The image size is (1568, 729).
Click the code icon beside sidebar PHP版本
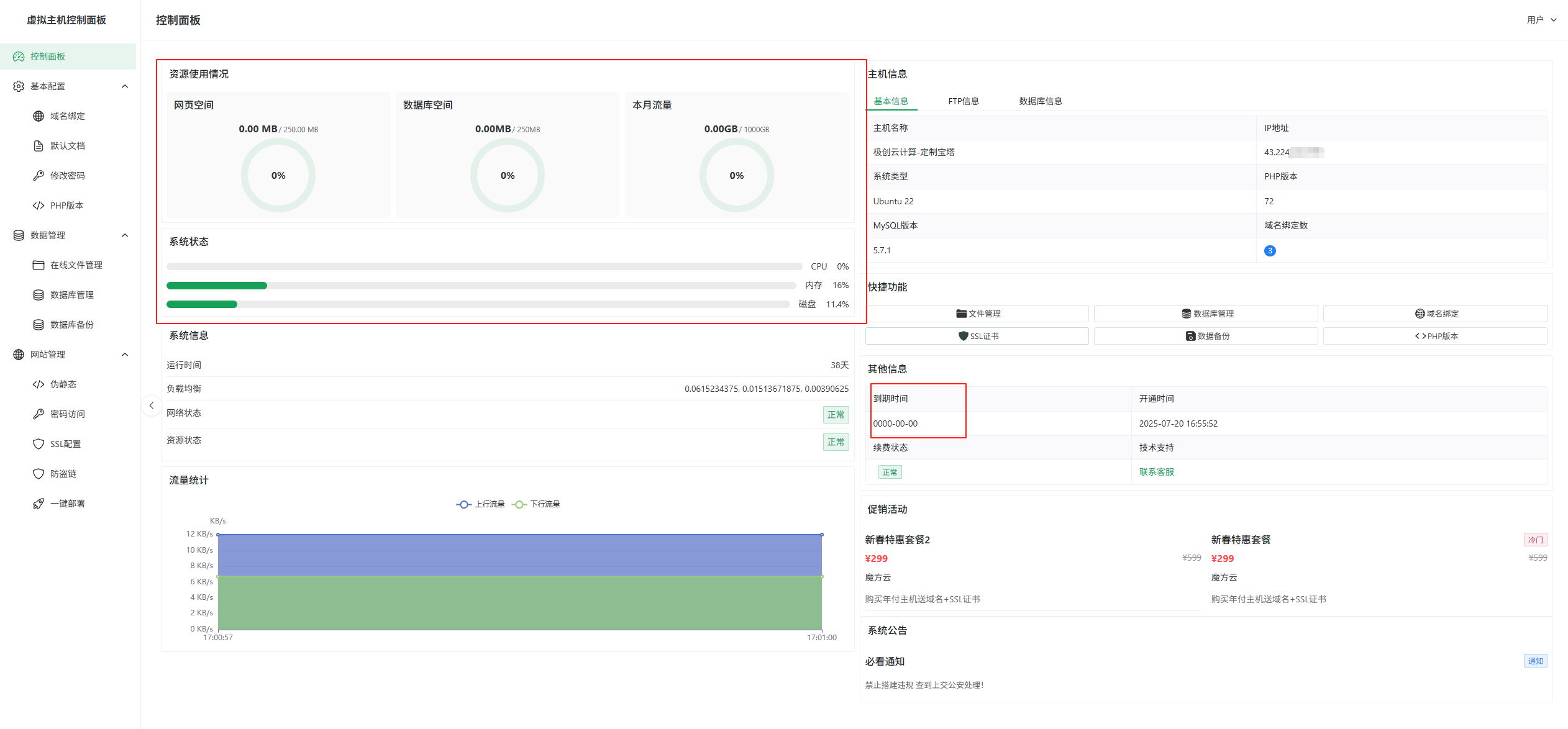[x=39, y=206]
